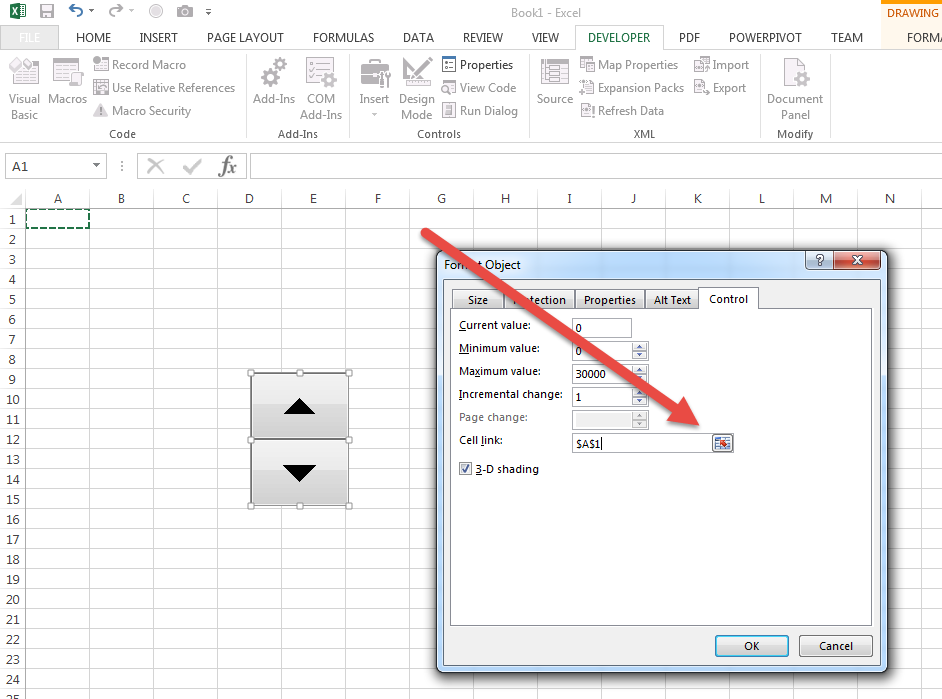Cancel the Format Object dialog
Screen dimensions: 942x699
[x=836, y=646]
